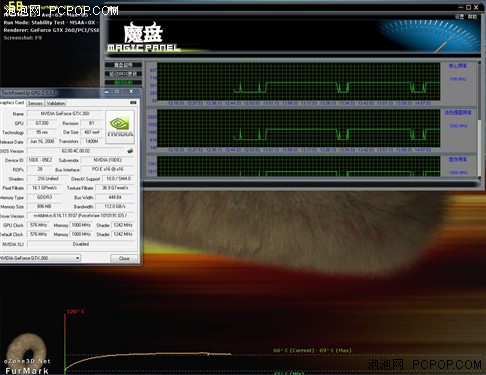Screen dimensions: 486x375
Task: Minimize the GPU-Z window
Action: [x=107, y=91]
